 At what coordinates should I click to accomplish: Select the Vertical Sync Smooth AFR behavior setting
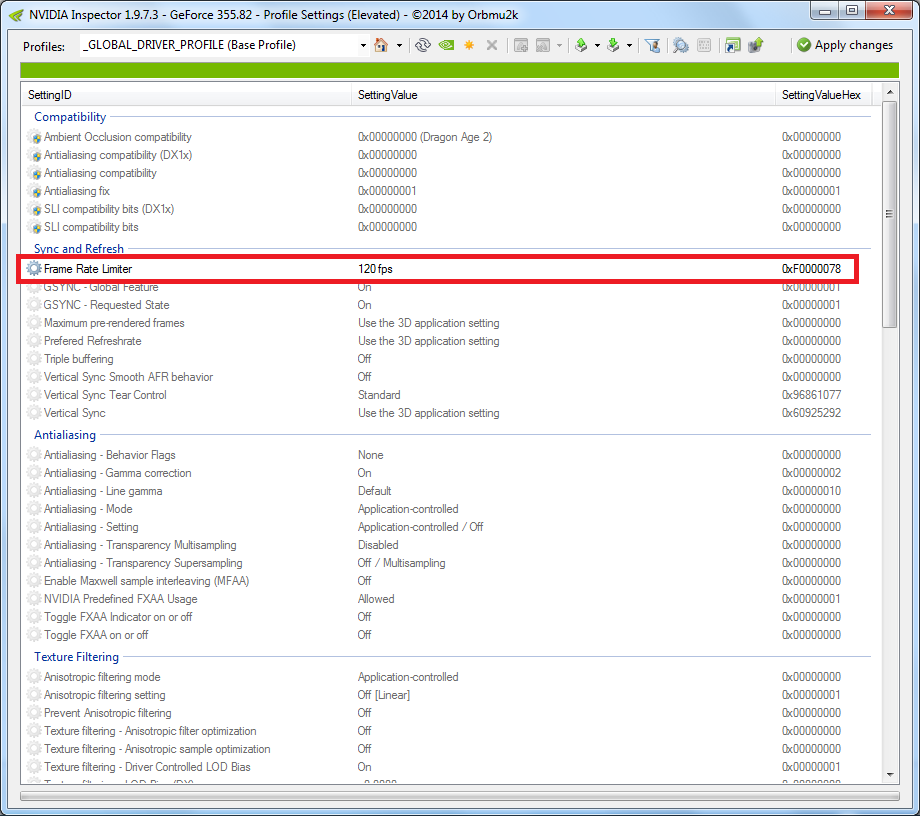coord(128,377)
